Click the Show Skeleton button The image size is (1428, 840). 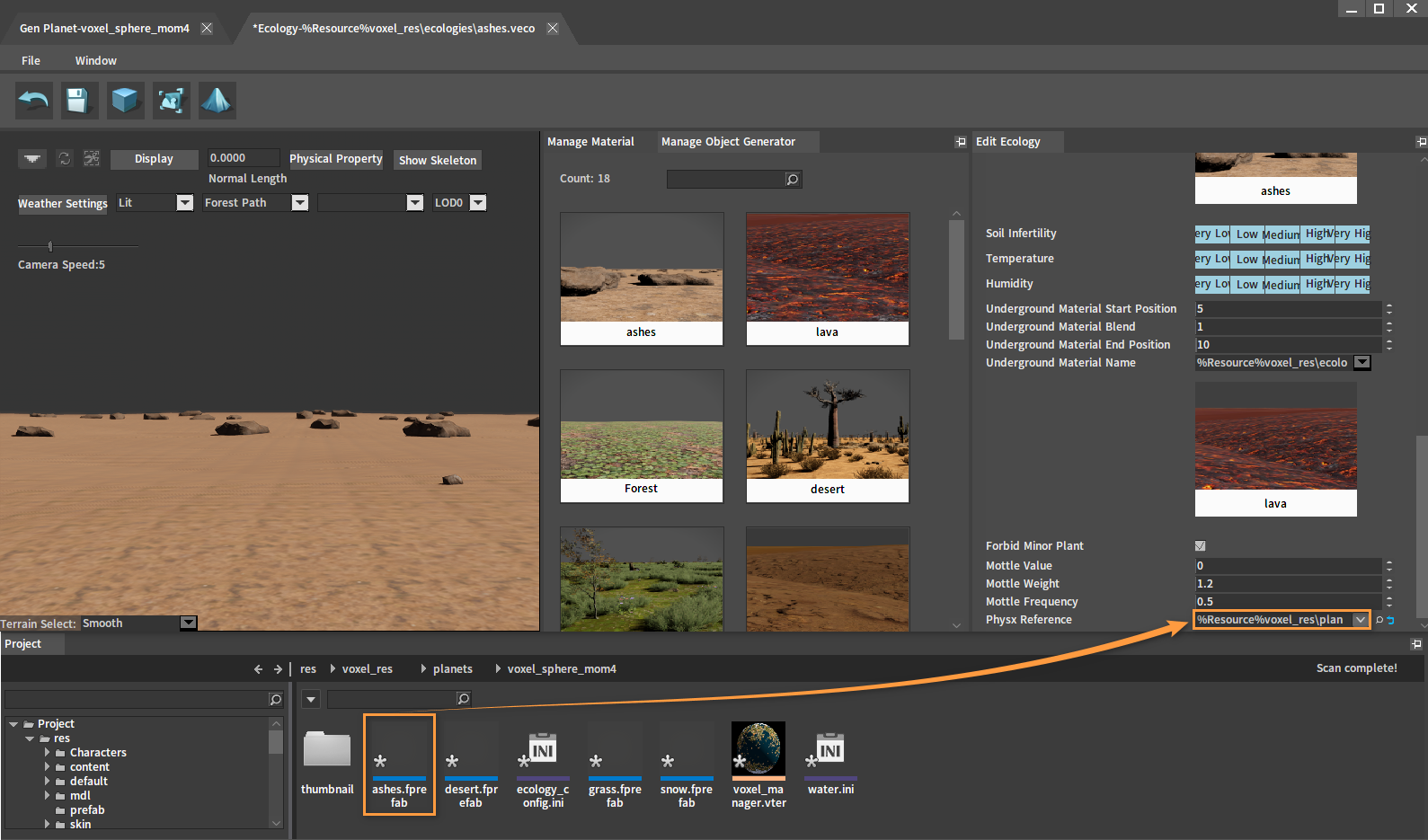[x=438, y=160]
